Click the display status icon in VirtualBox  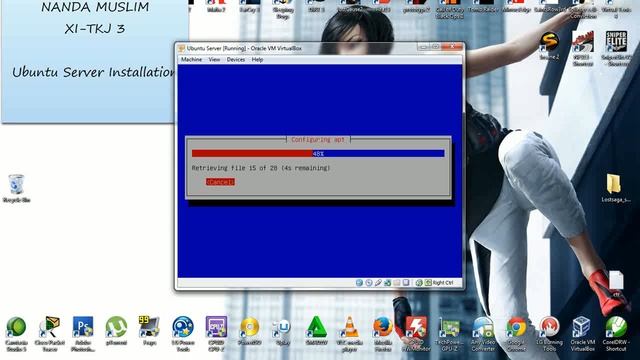[x=406, y=282]
